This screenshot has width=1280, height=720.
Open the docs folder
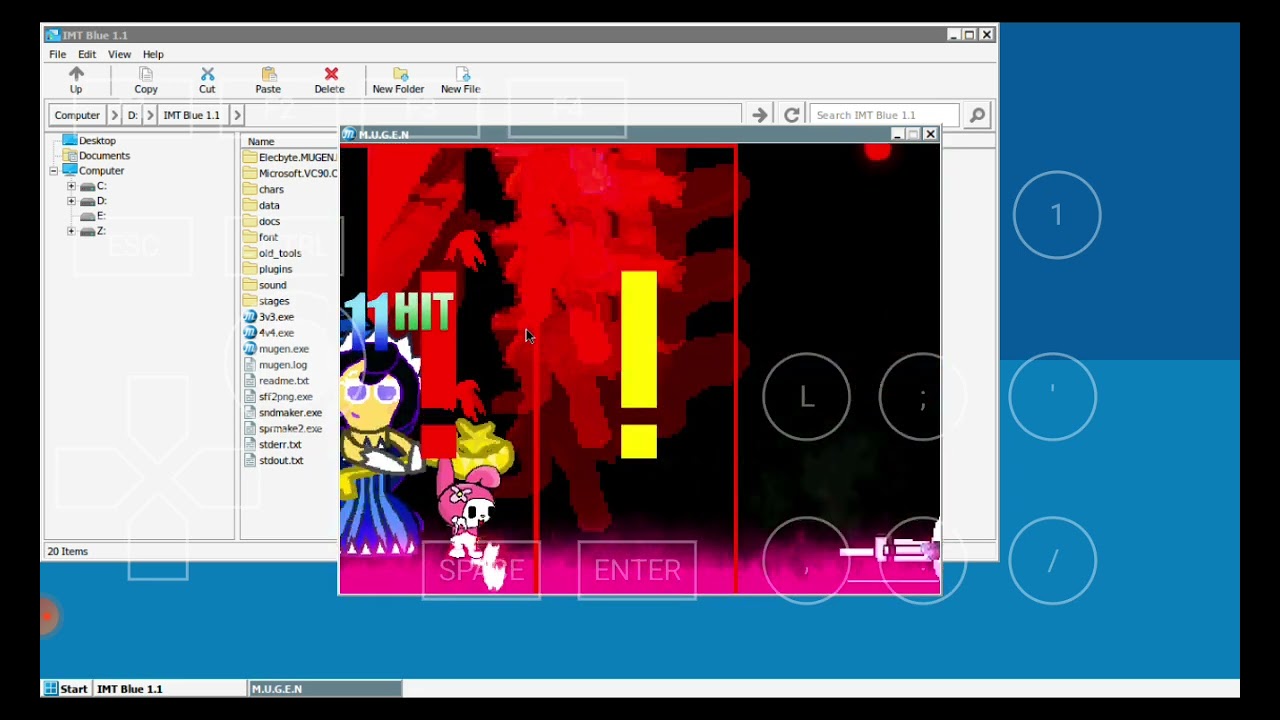pyautogui.click(x=262, y=221)
